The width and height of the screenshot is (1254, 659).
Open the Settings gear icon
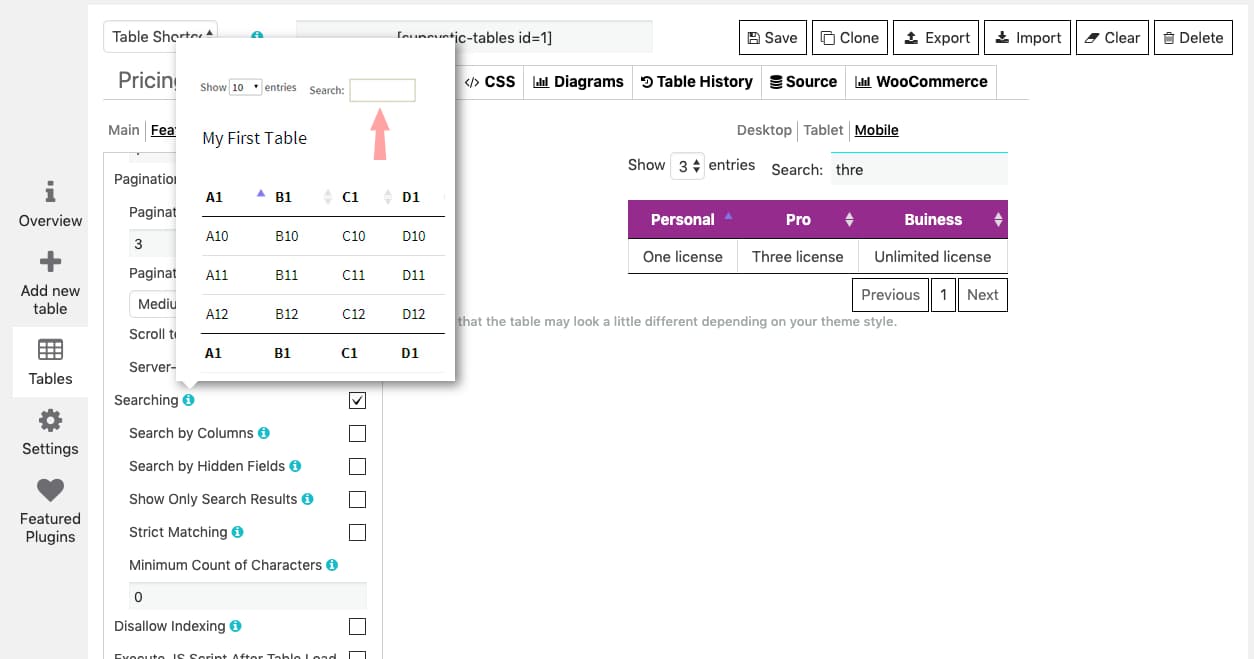(x=49, y=422)
